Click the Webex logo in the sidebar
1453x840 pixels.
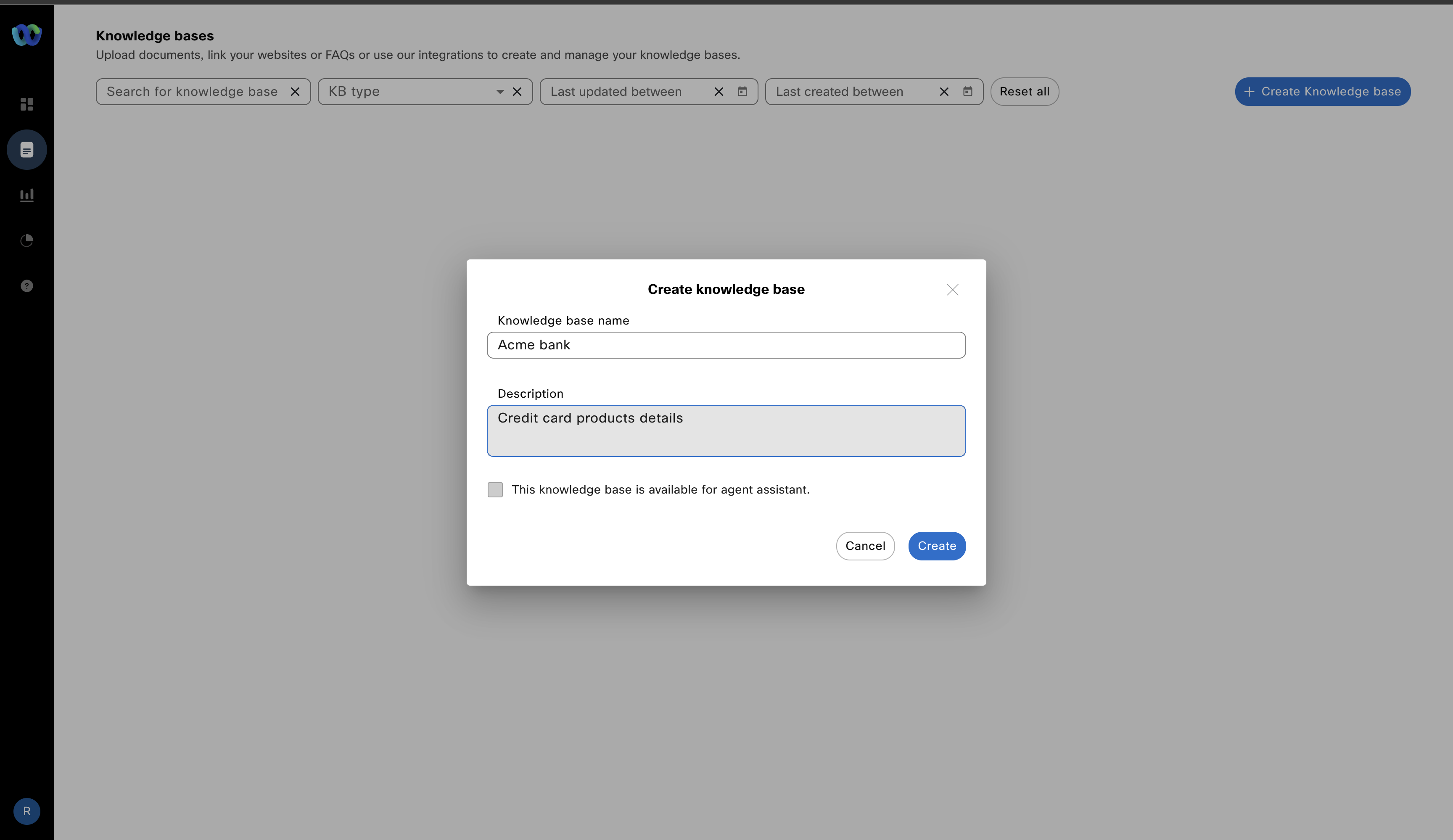[26, 34]
